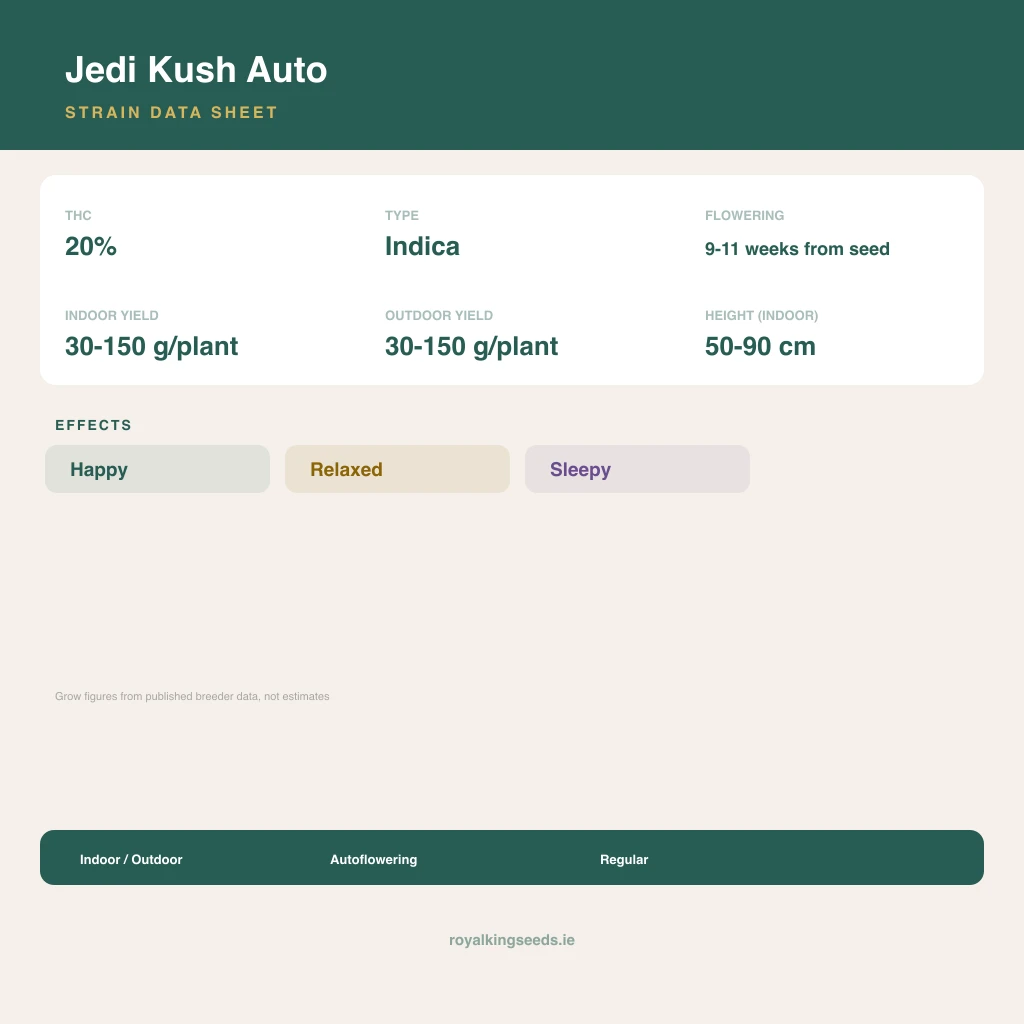Click the Sleepy effect chip
The image size is (1024, 1024).
point(637,469)
